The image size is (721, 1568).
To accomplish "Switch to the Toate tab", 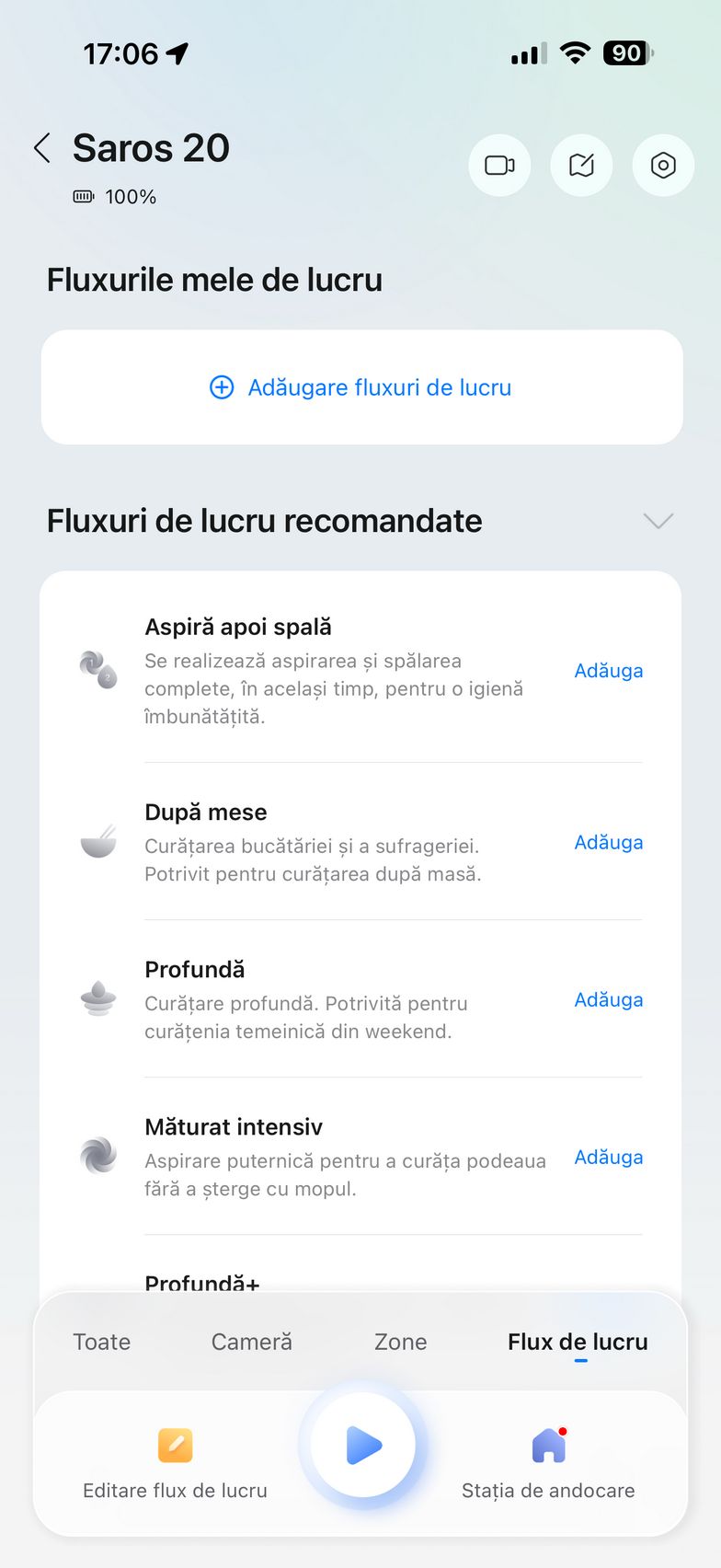I will click(102, 1342).
